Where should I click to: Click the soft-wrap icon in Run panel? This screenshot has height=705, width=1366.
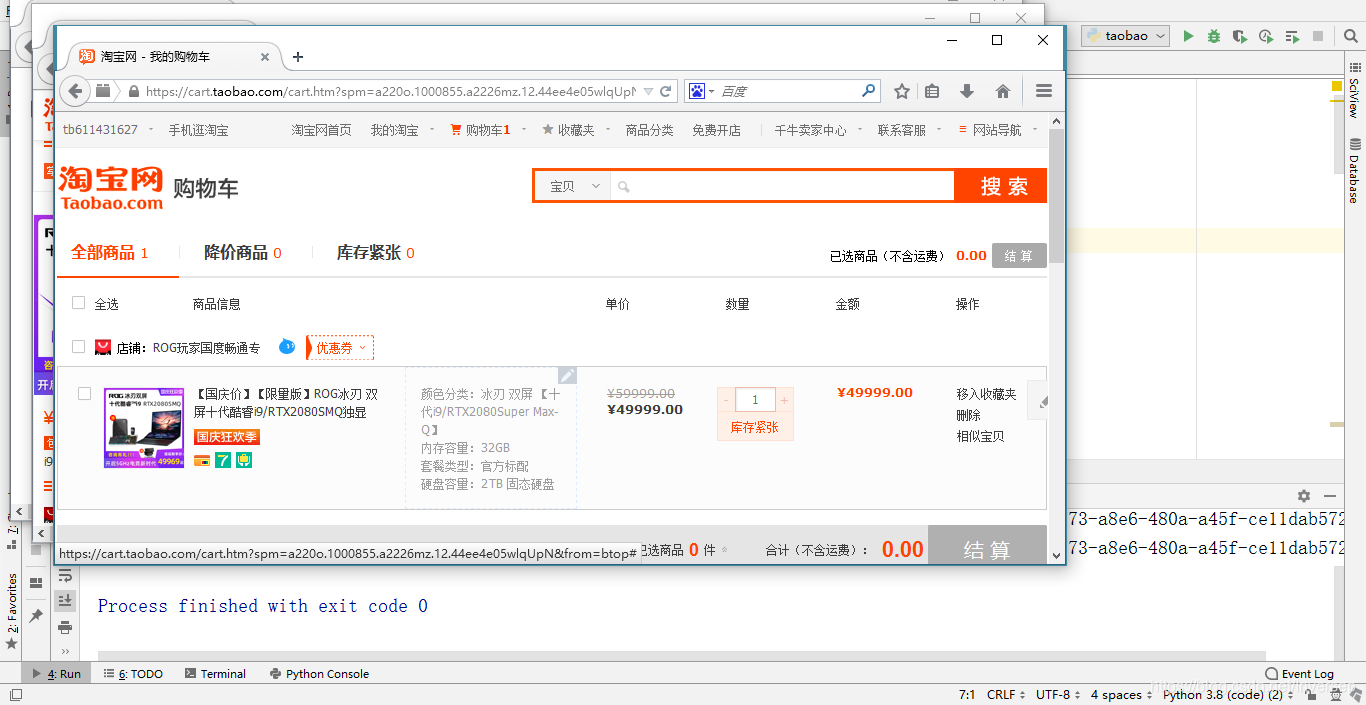(x=65, y=575)
